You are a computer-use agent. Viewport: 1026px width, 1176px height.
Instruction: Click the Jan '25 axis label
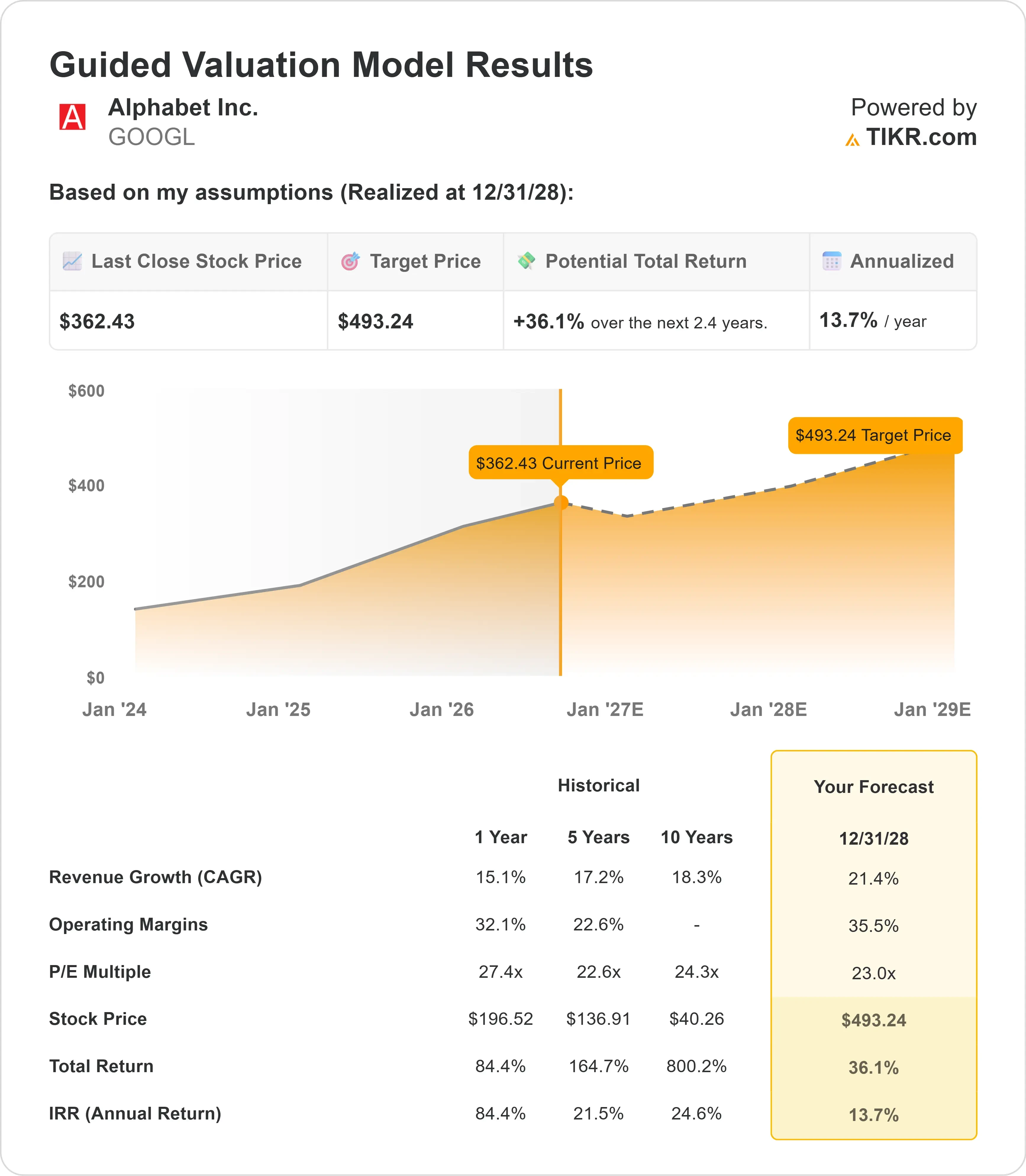(278, 710)
